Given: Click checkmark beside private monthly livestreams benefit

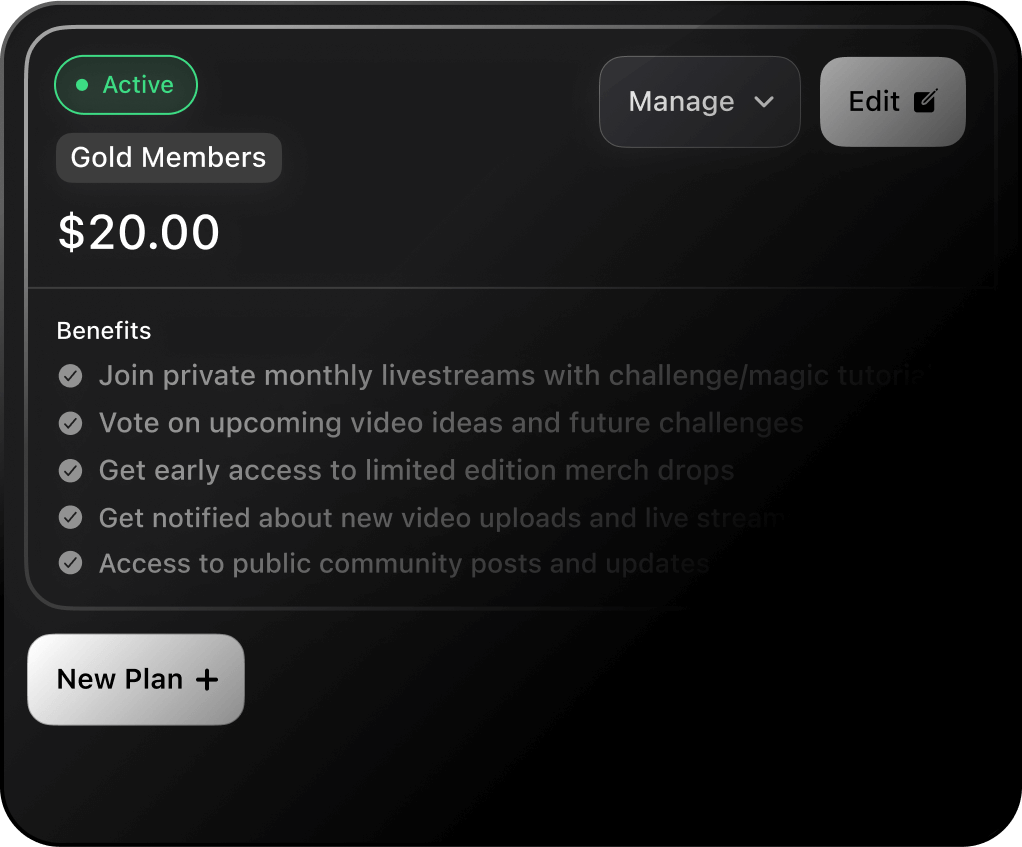Looking at the screenshot, I should click(70, 376).
